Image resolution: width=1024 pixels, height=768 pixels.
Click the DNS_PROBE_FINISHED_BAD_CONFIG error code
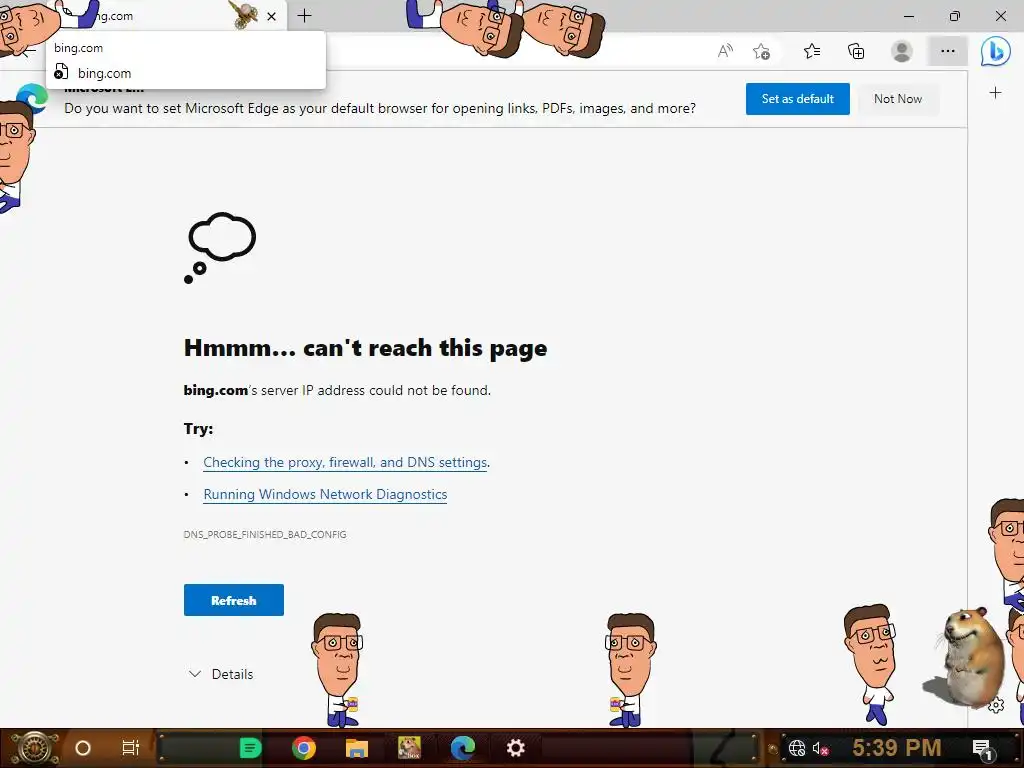[265, 534]
